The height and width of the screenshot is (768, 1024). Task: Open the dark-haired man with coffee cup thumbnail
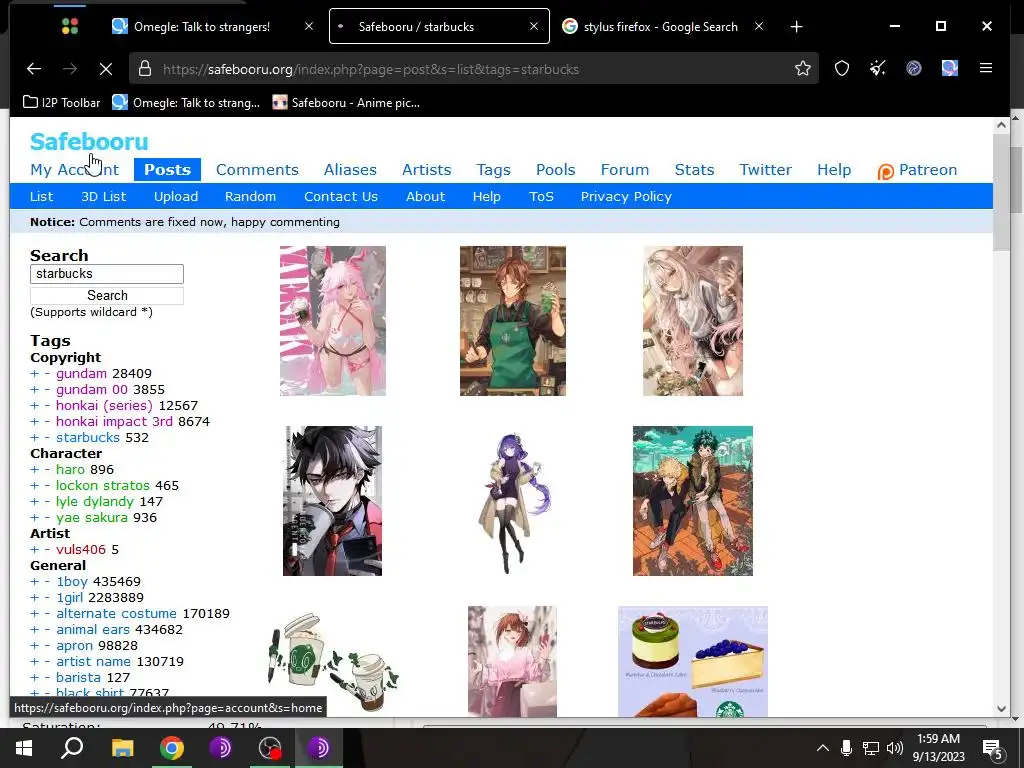click(x=332, y=501)
